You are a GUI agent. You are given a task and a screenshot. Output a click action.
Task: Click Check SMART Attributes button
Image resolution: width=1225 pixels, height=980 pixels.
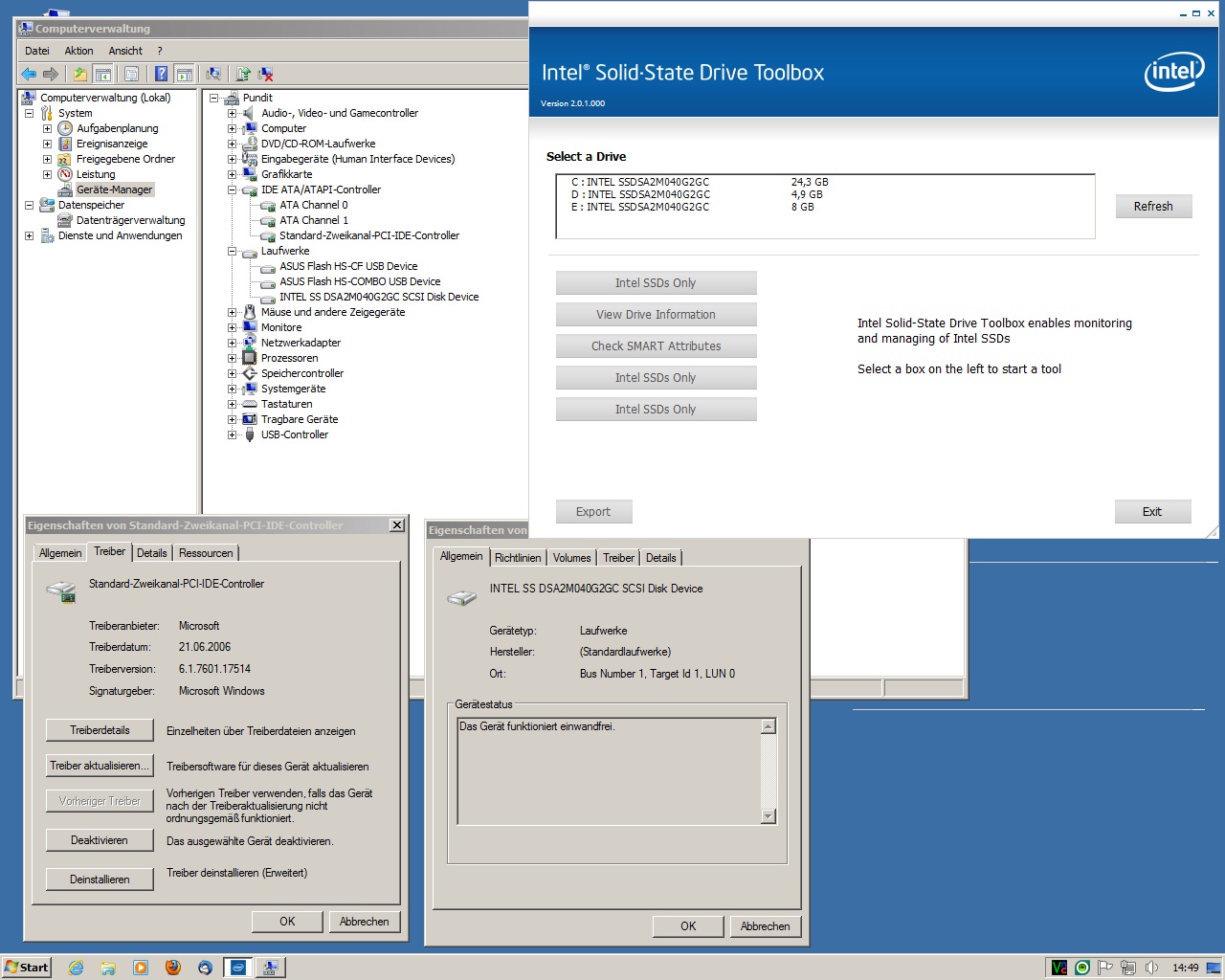656,346
